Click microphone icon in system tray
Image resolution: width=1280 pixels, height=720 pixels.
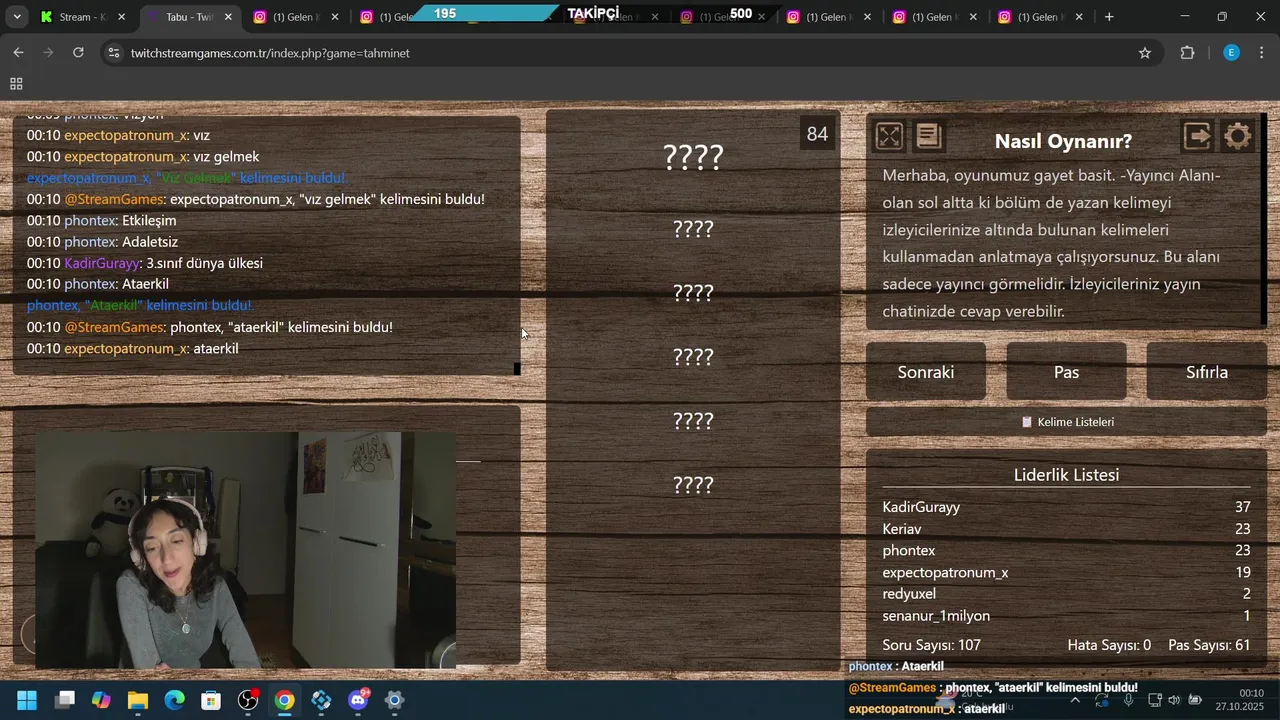(1128, 700)
